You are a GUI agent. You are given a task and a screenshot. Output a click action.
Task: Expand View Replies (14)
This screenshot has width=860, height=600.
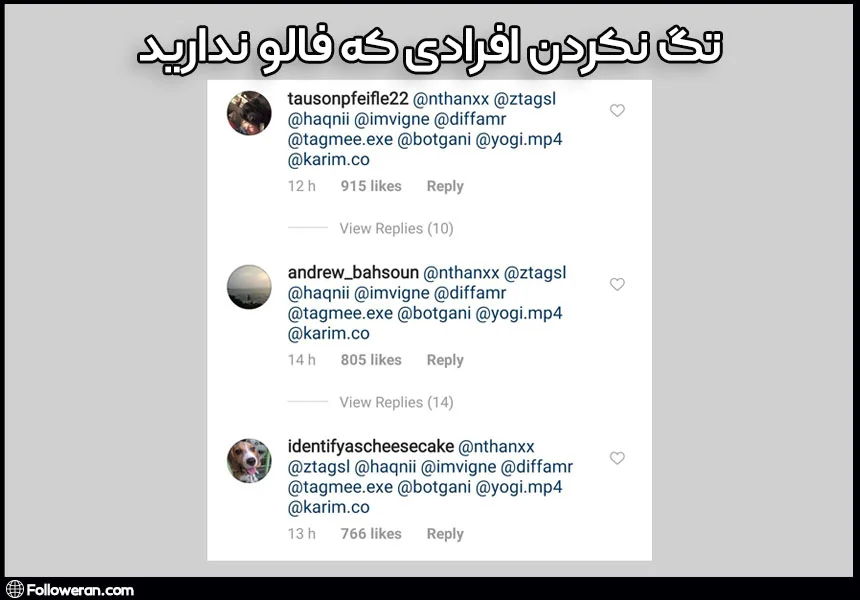(x=396, y=402)
